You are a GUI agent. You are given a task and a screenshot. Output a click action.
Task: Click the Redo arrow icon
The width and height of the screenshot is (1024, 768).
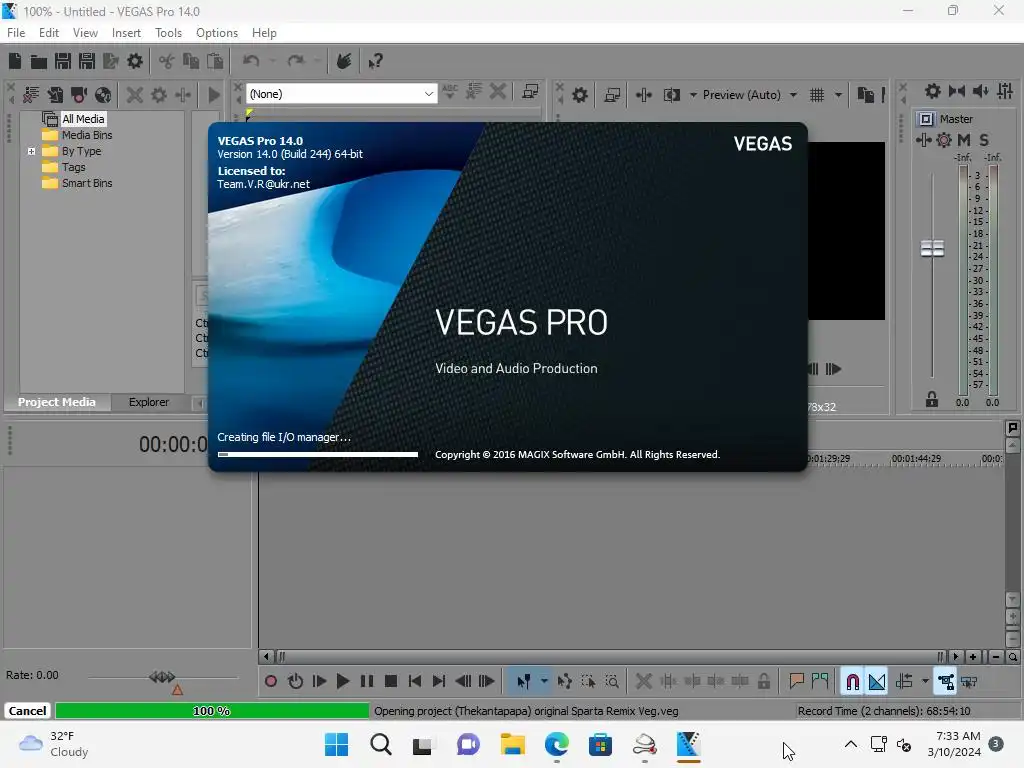pos(296,61)
